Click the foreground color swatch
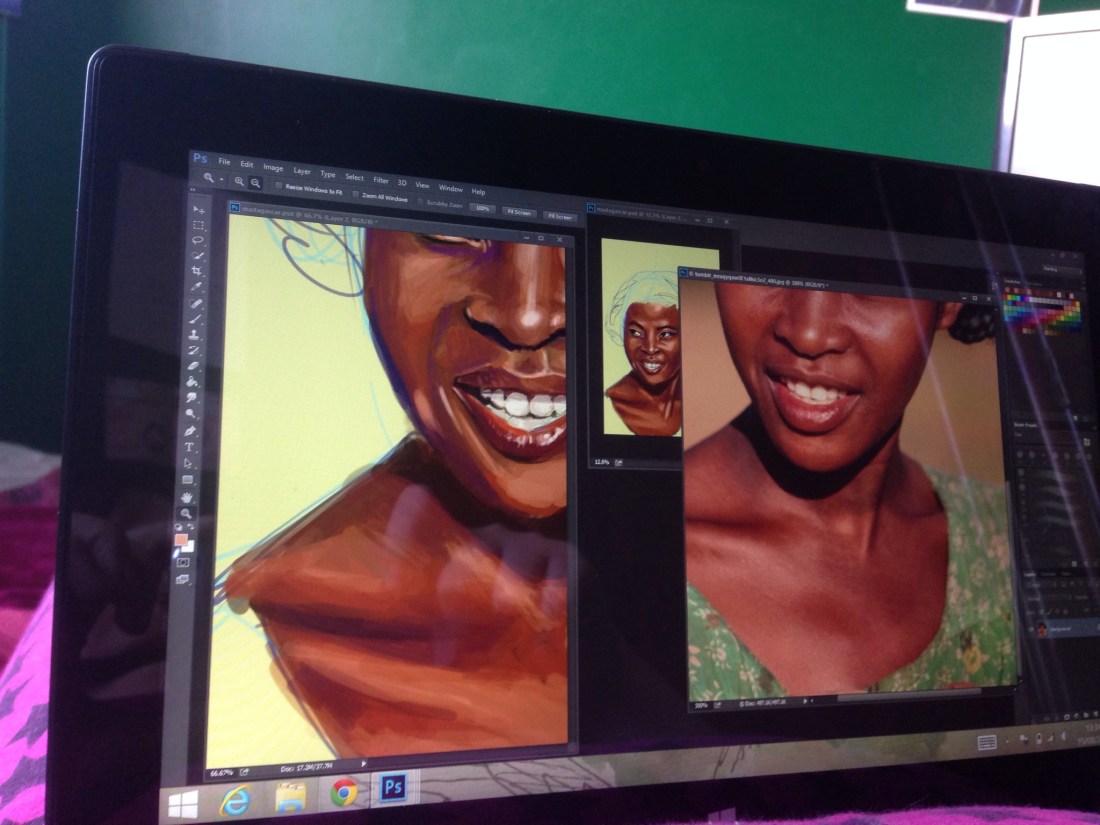Image resolution: width=1100 pixels, height=825 pixels. click(x=180, y=539)
